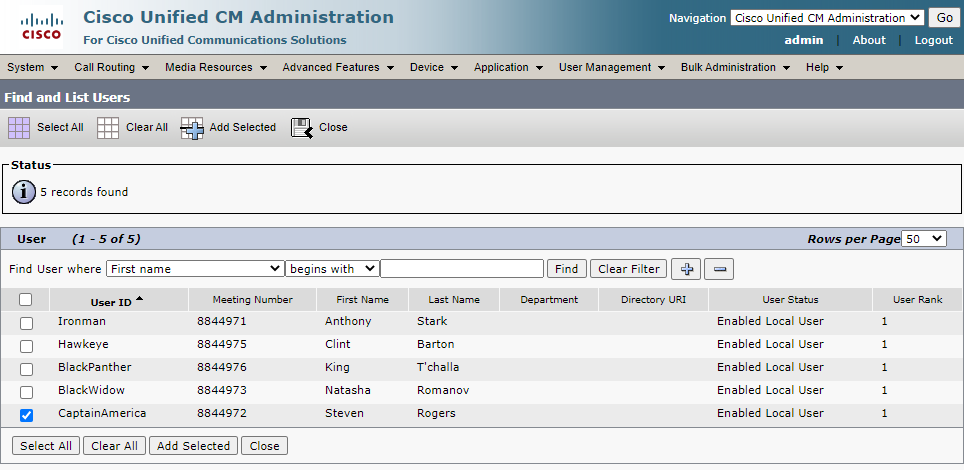The image size is (964, 470).
Task: Click the About link
Action: [869, 40]
